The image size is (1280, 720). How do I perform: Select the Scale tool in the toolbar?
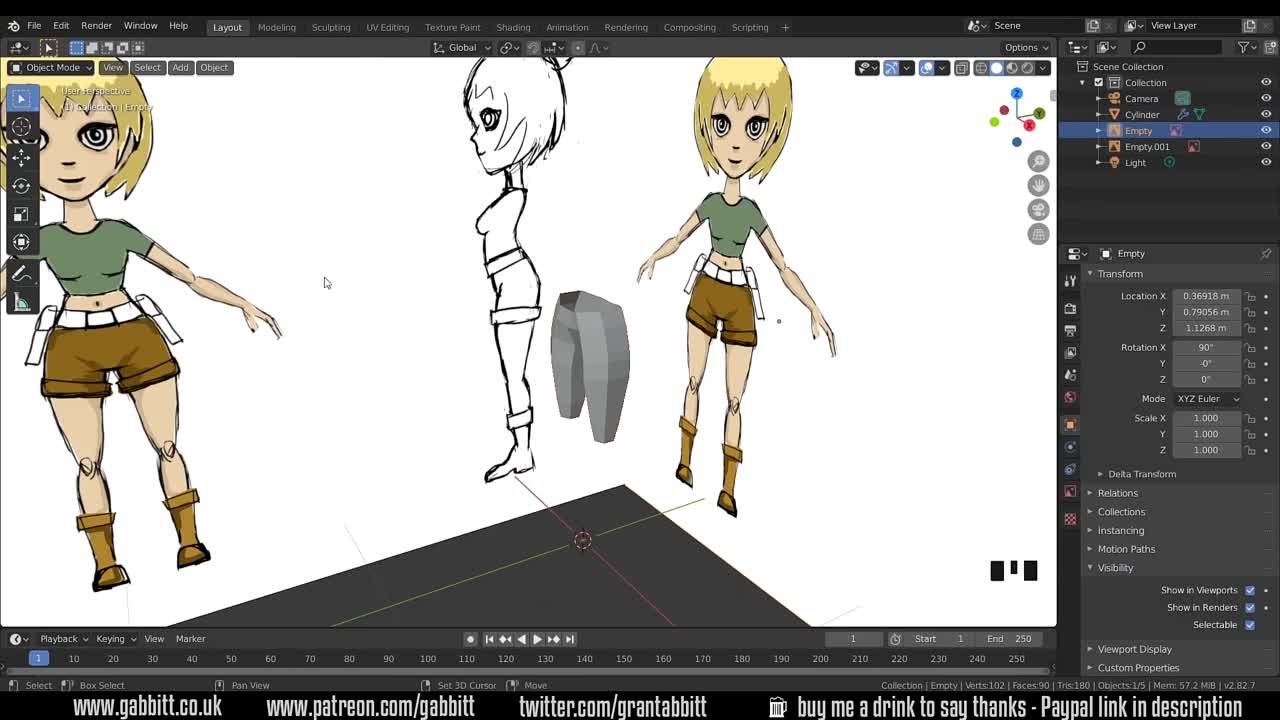[x=22, y=214]
